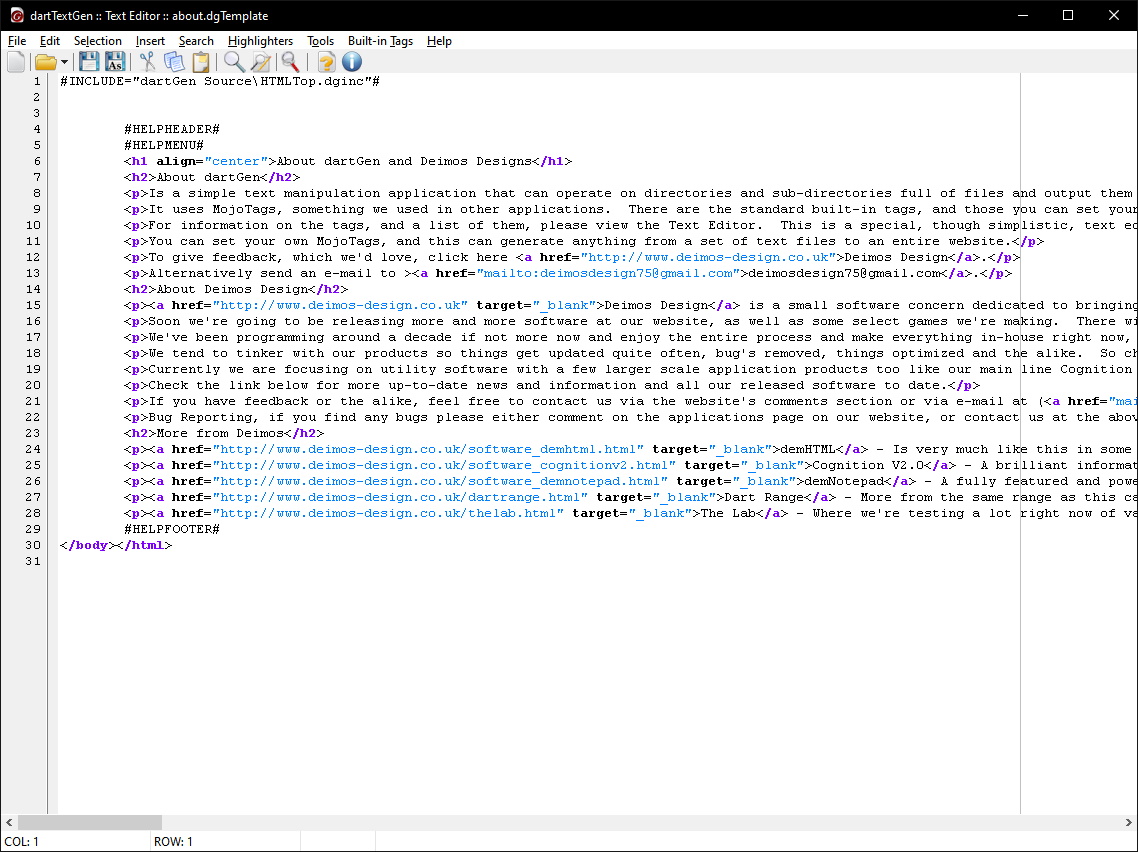Copy selection using the copy icon
Image resolution: width=1138 pixels, height=852 pixels.
(x=173, y=62)
